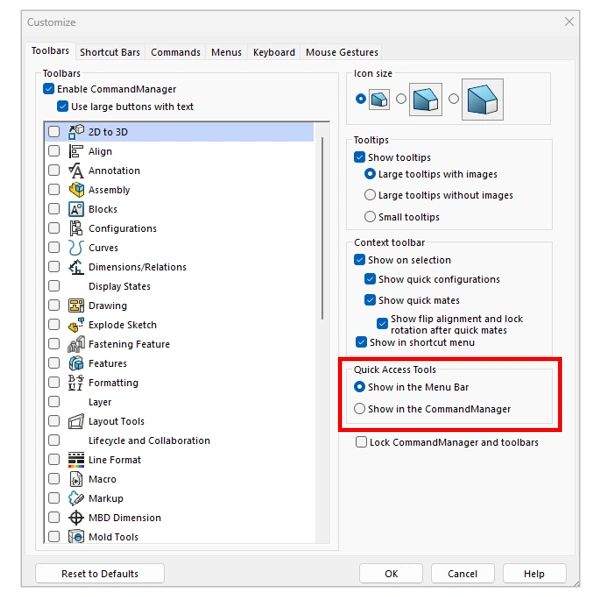
Task: Toggle Show flip alignment and lock rotation
Action: [382, 323]
